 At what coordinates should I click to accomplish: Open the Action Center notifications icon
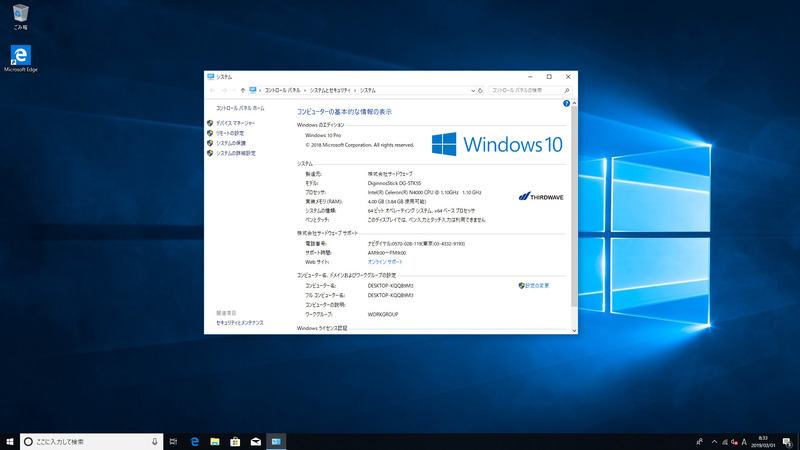[x=787, y=442]
